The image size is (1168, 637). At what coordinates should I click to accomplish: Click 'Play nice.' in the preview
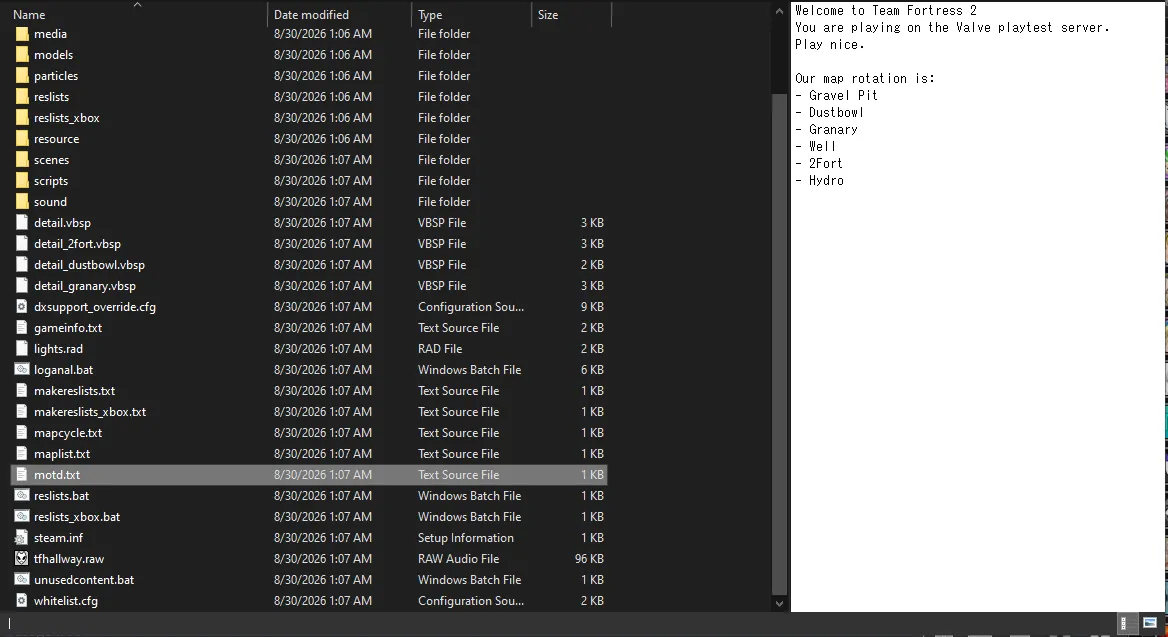pos(830,45)
